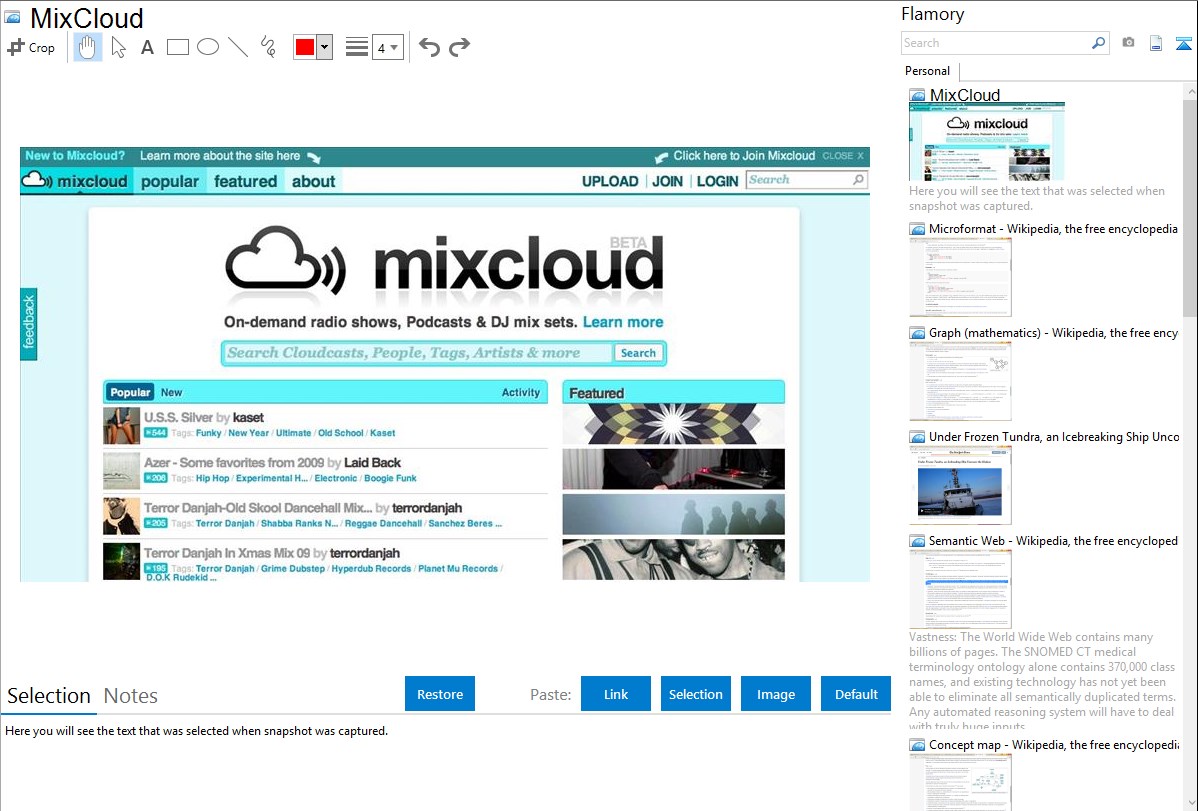Click the vertical feedback tab
The image size is (1198, 811).
(x=28, y=324)
